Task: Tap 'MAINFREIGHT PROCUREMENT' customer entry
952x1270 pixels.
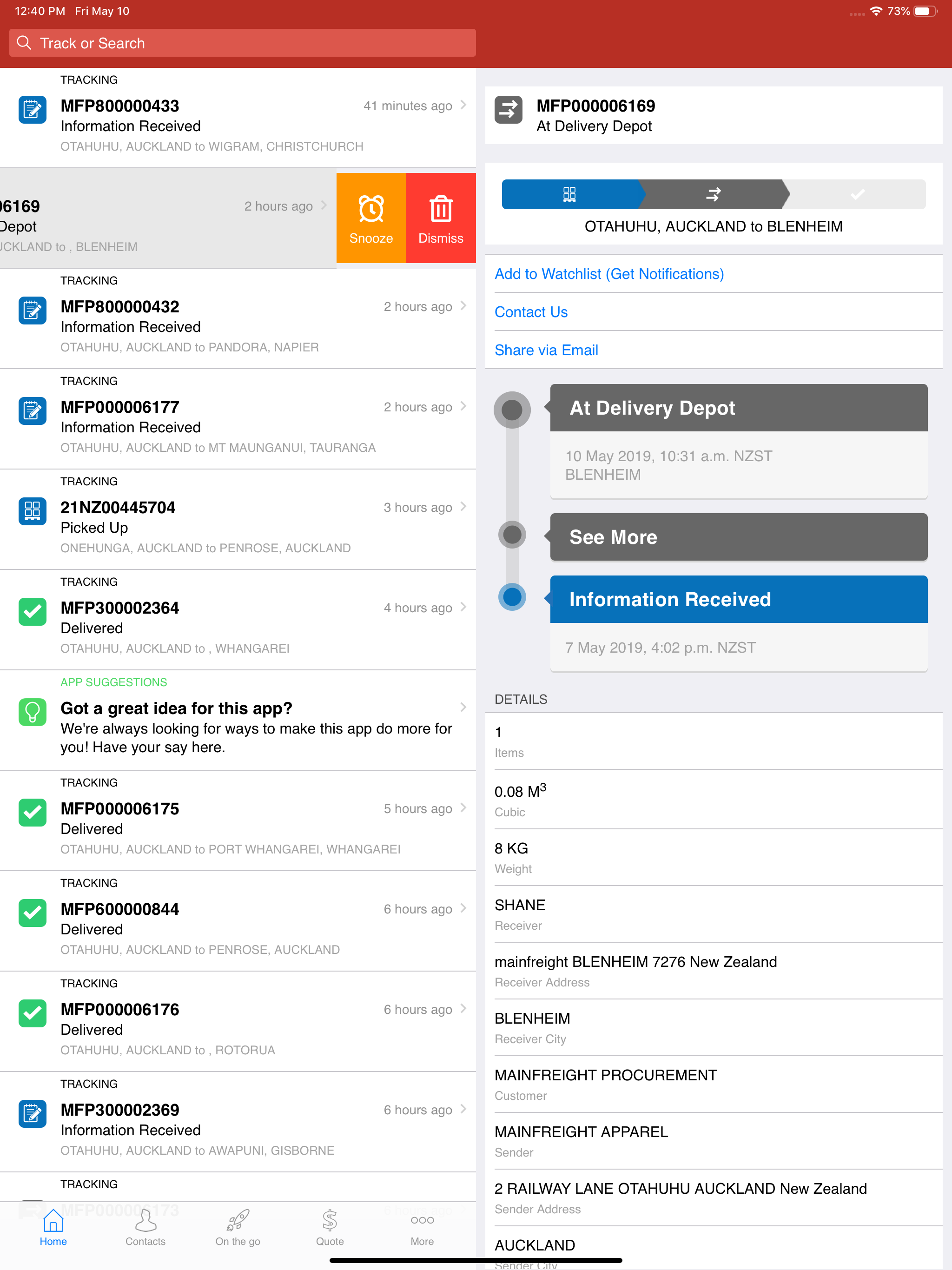Action: pos(606,1075)
